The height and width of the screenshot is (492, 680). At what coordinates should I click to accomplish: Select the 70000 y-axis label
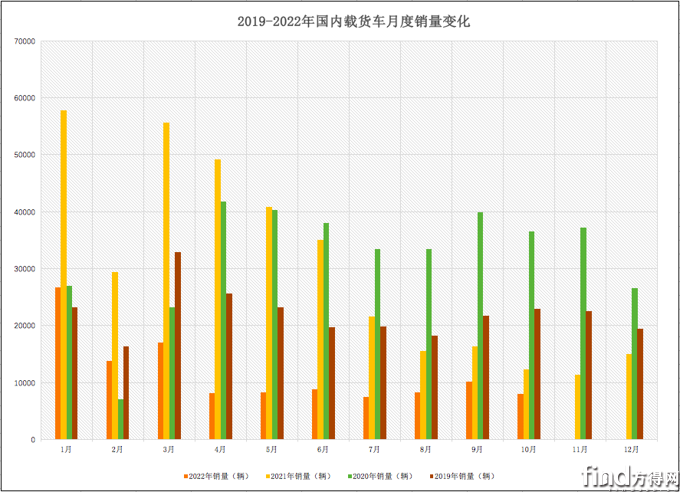pos(25,41)
